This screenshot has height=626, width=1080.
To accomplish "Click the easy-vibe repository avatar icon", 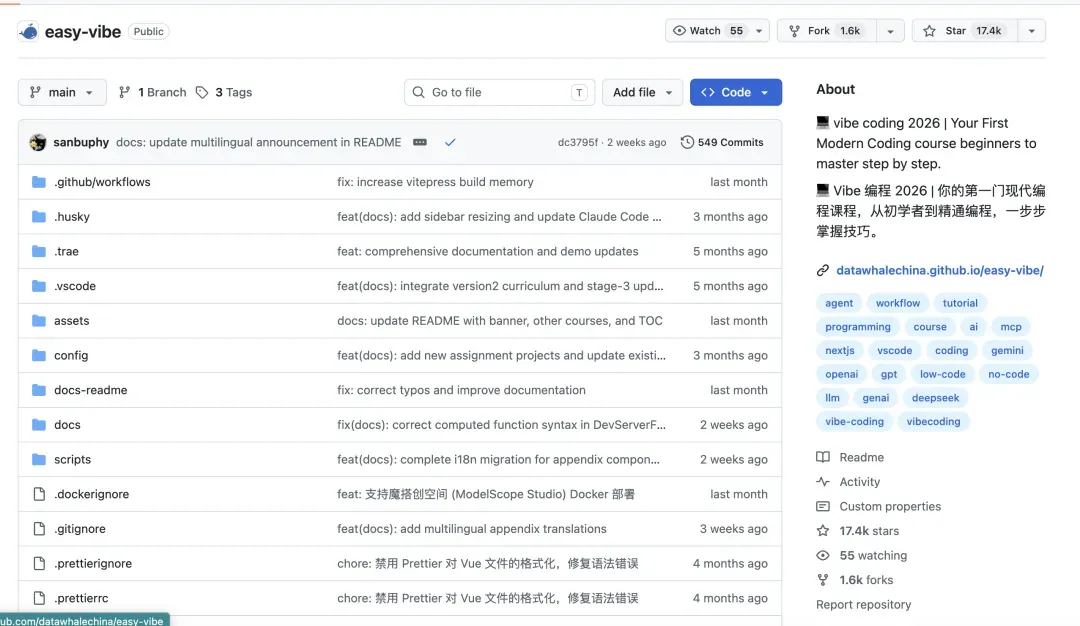I will pos(28,31).
